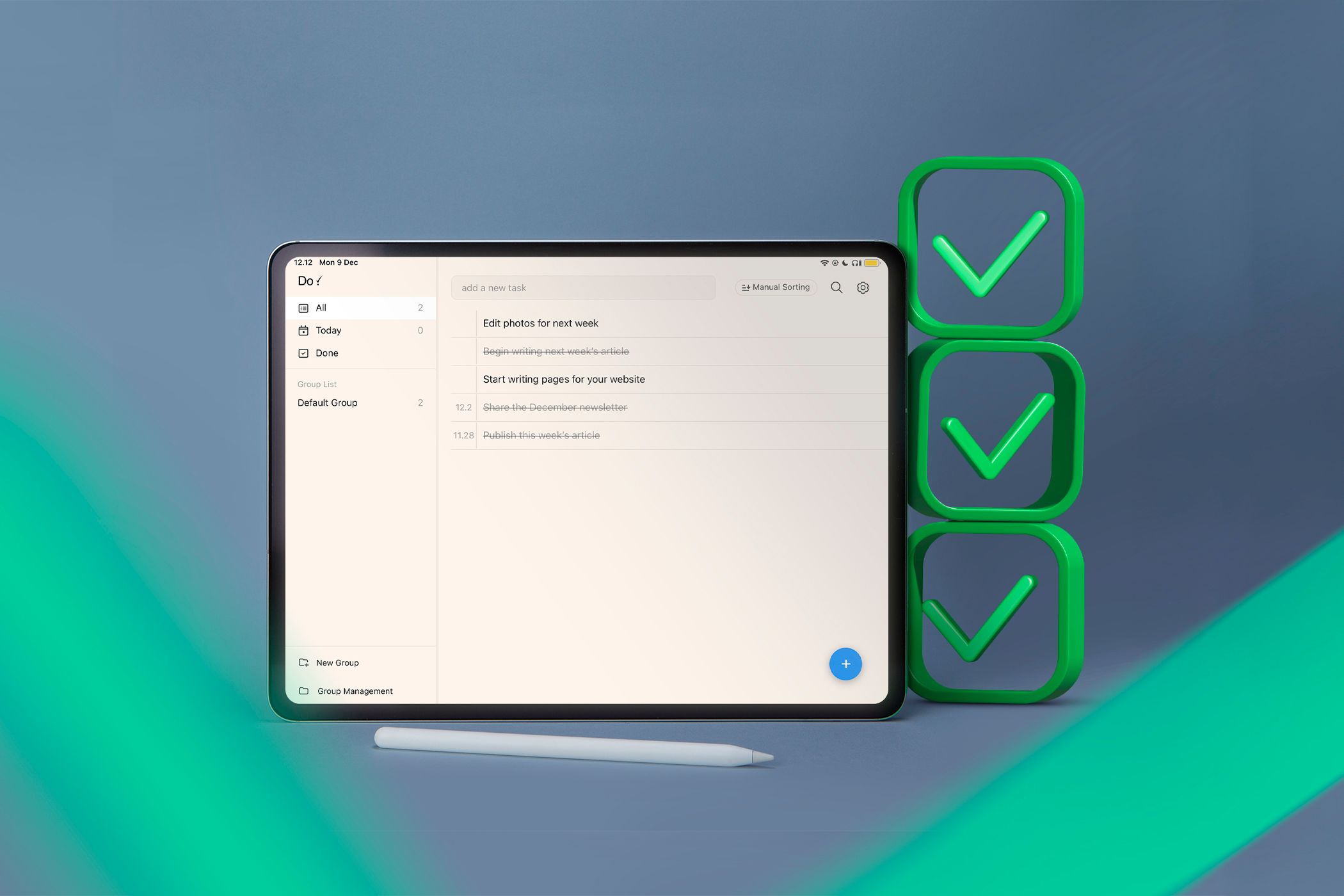Click the Done list icon
The image size is (1344, 896).
click(303, 352)
